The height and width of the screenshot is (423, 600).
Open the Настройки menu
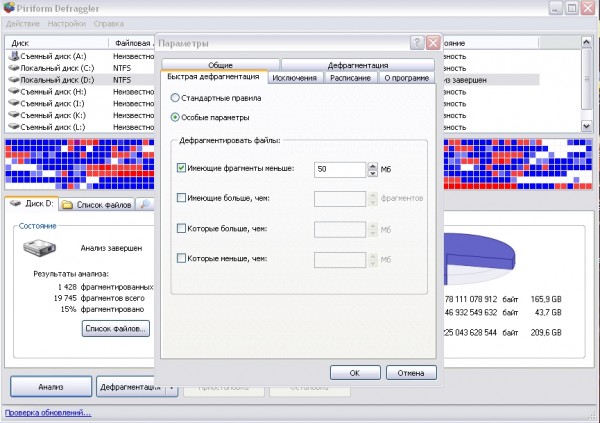click(67, 24)
